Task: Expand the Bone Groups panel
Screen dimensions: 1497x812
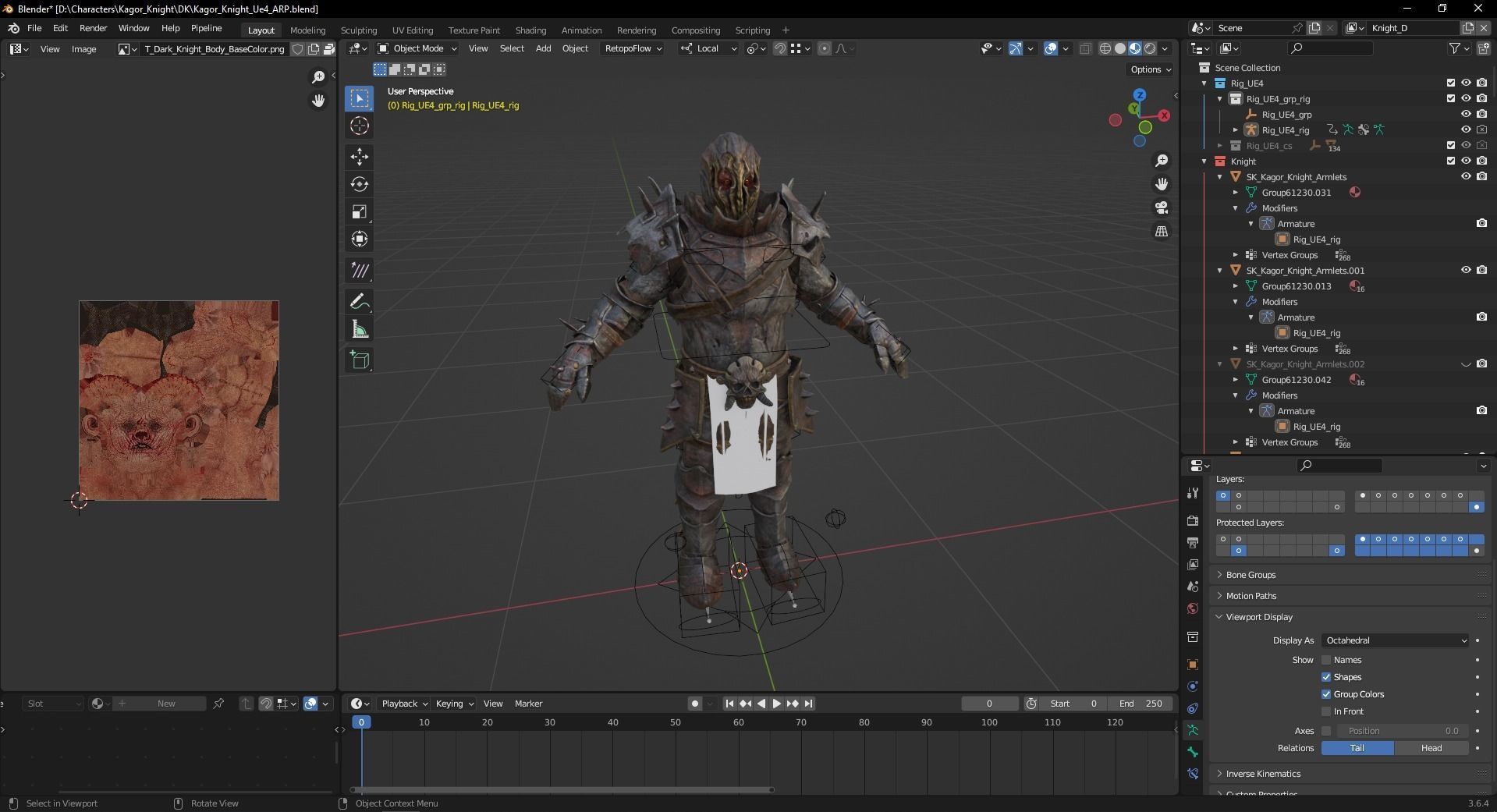Action: coord(1250,575)
